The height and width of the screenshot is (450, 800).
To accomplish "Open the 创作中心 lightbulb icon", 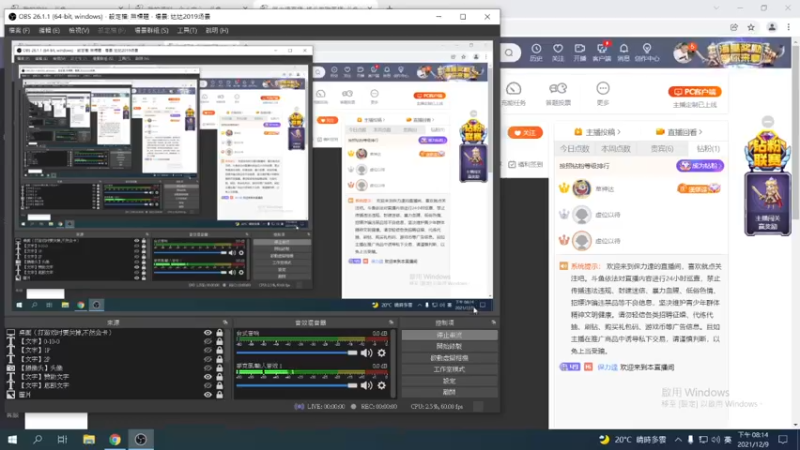I will (647, 52).
